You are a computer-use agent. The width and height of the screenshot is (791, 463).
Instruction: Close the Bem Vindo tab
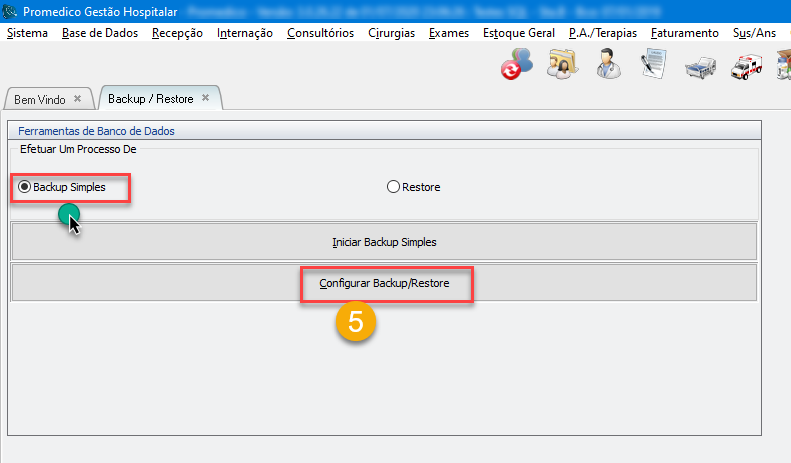77,99
